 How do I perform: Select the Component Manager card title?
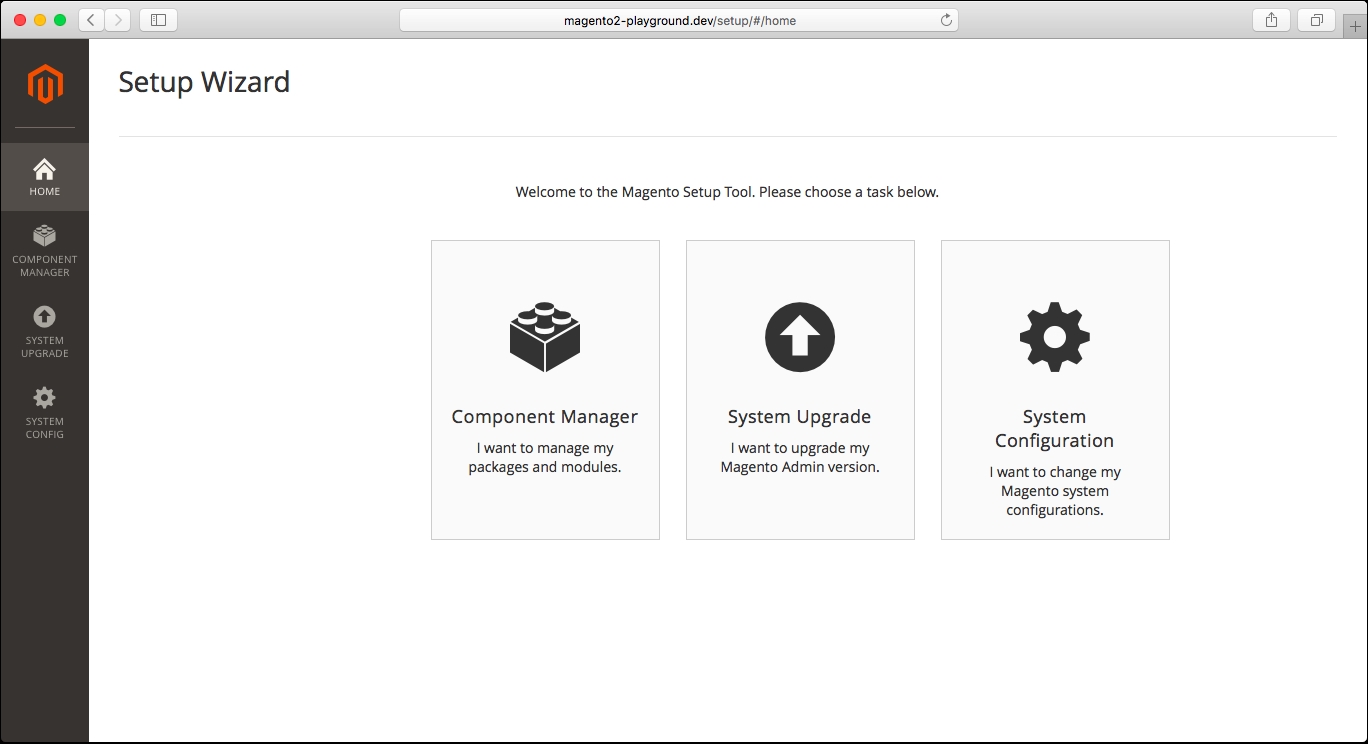coord(545,417)
